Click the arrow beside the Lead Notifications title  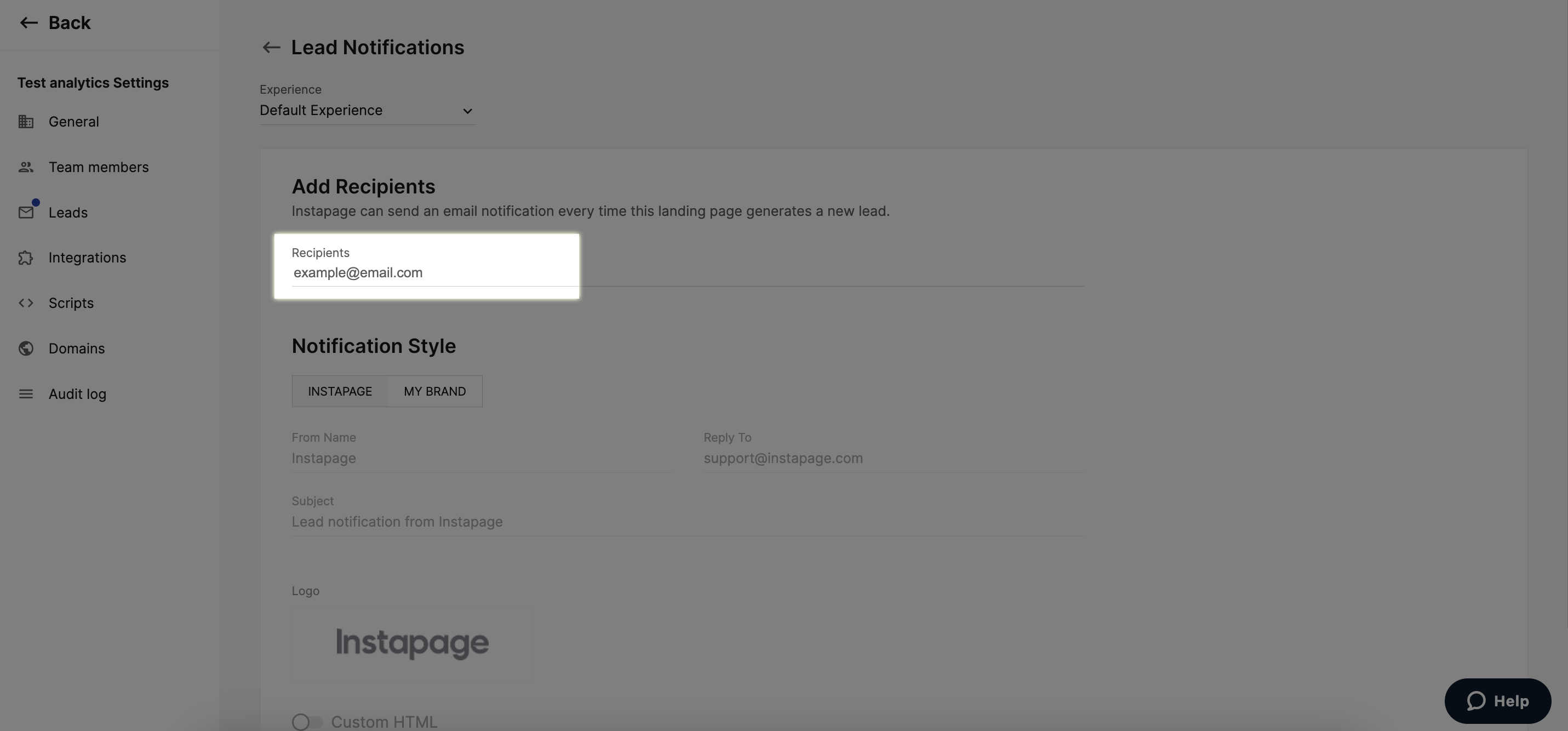[x=271, y=48]
